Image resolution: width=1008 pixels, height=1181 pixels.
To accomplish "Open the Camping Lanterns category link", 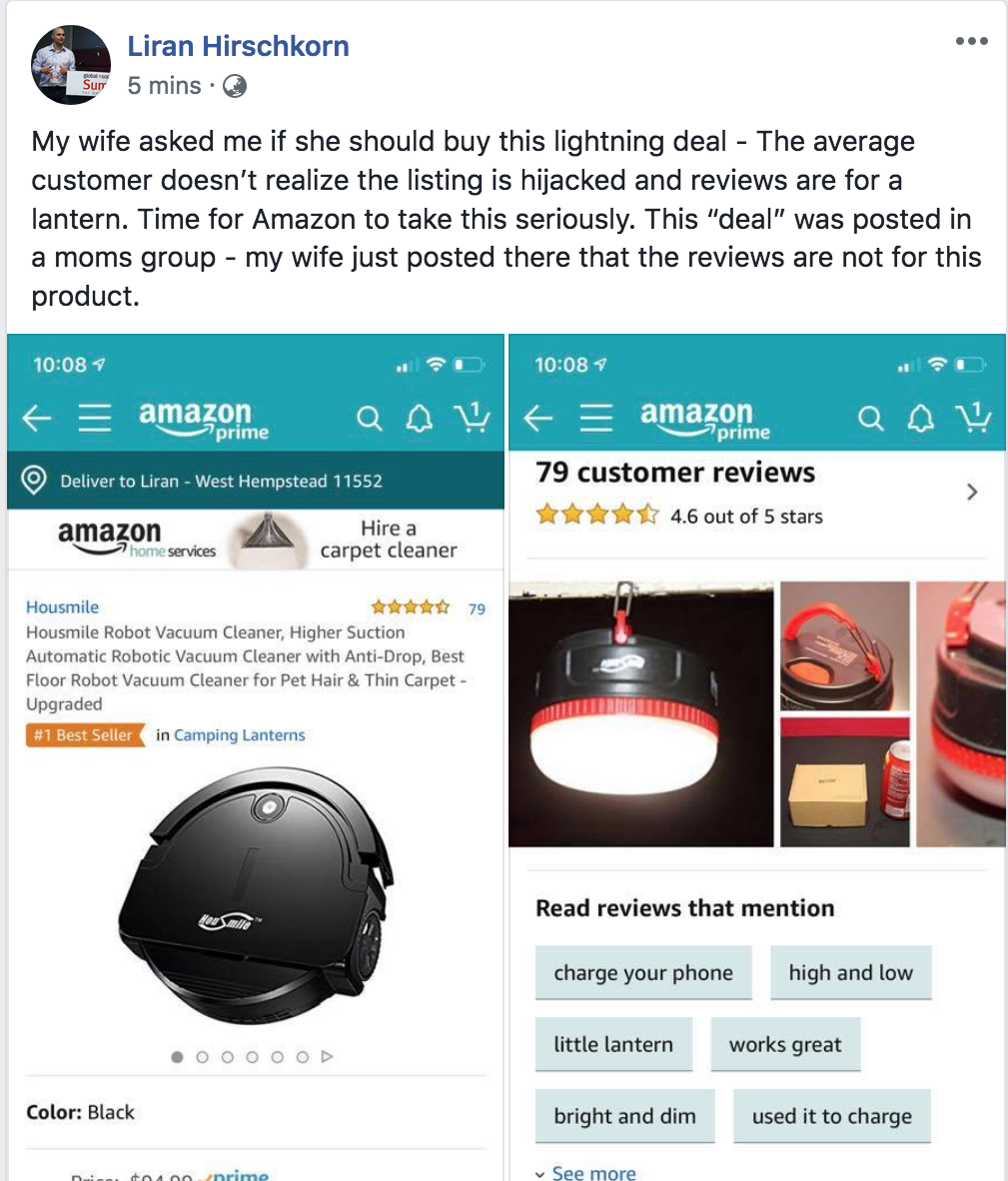I will [x=240, y=735].
